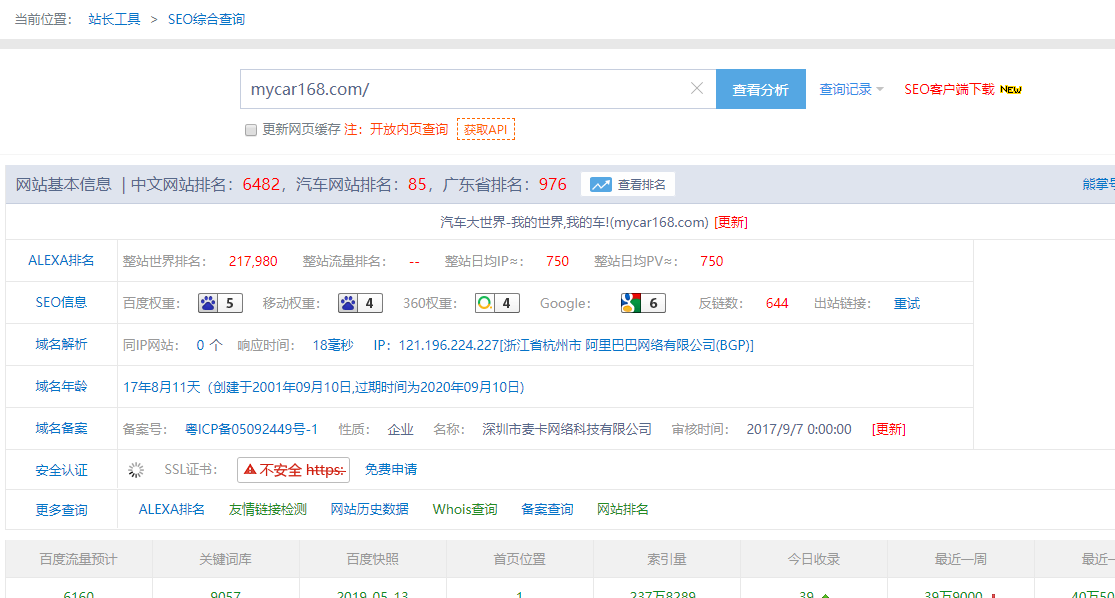Open ICP record 粤ICP备05092449号-1

pyautogui.click(x=251, y=429)
